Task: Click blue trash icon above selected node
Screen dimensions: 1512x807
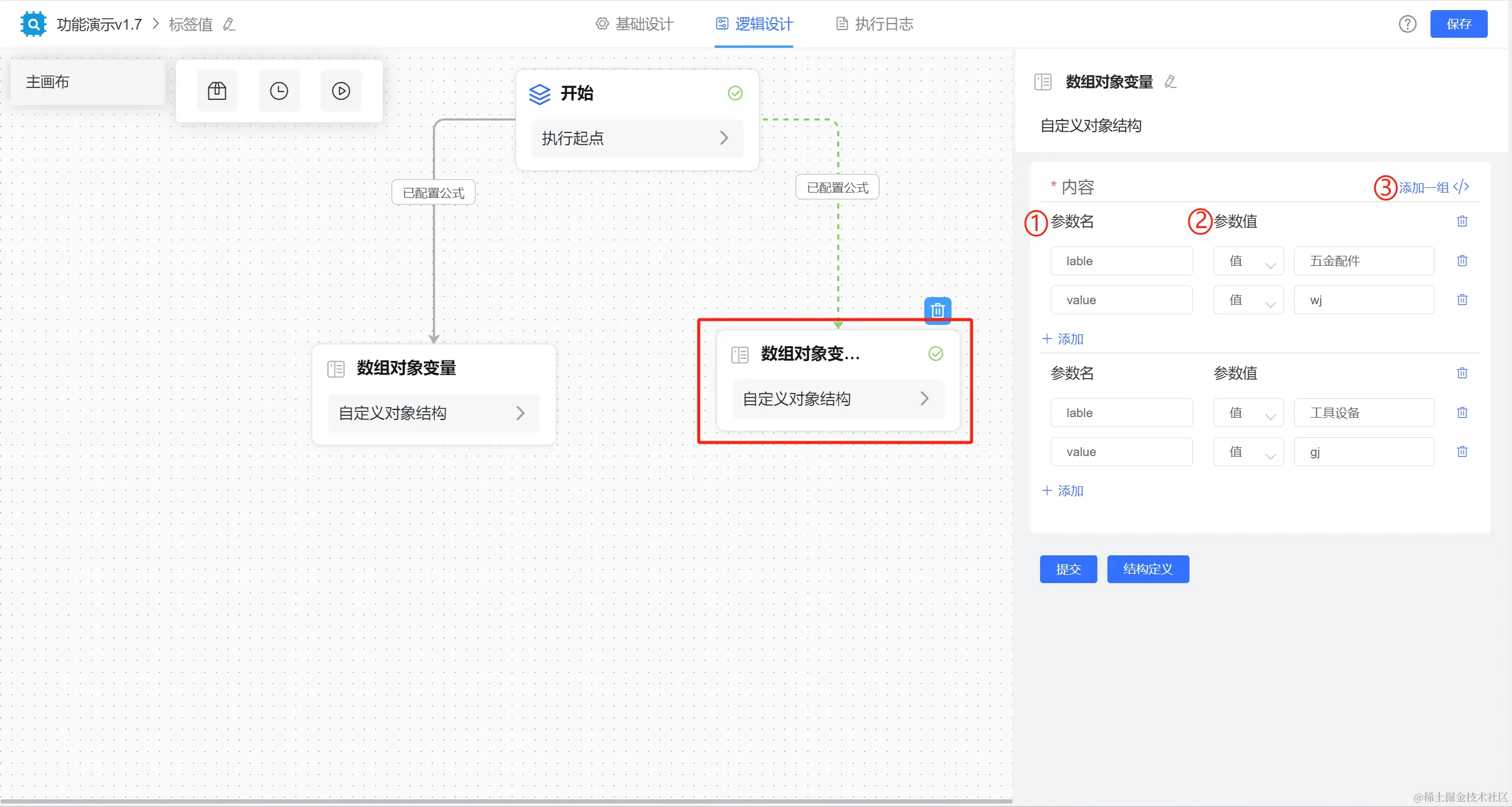Action: click(x=937, y=310)
